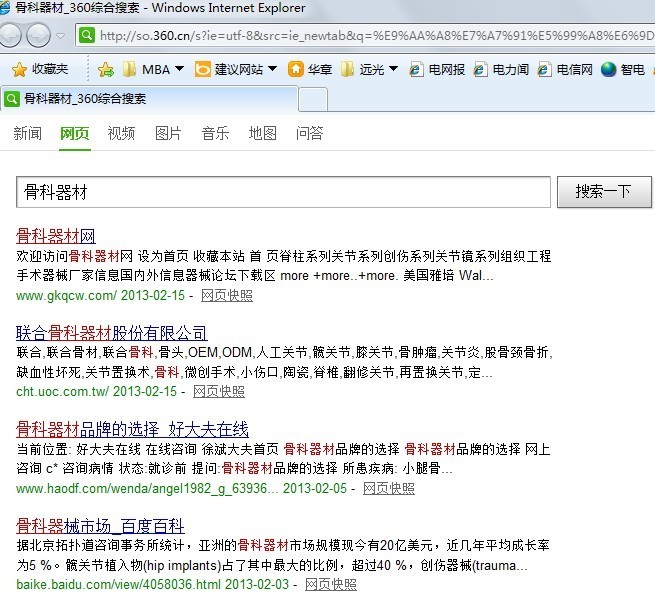Open the 骨科器材品牌的选择_好大夫在线 result
The image size is (655, 611).
[132, 429]
